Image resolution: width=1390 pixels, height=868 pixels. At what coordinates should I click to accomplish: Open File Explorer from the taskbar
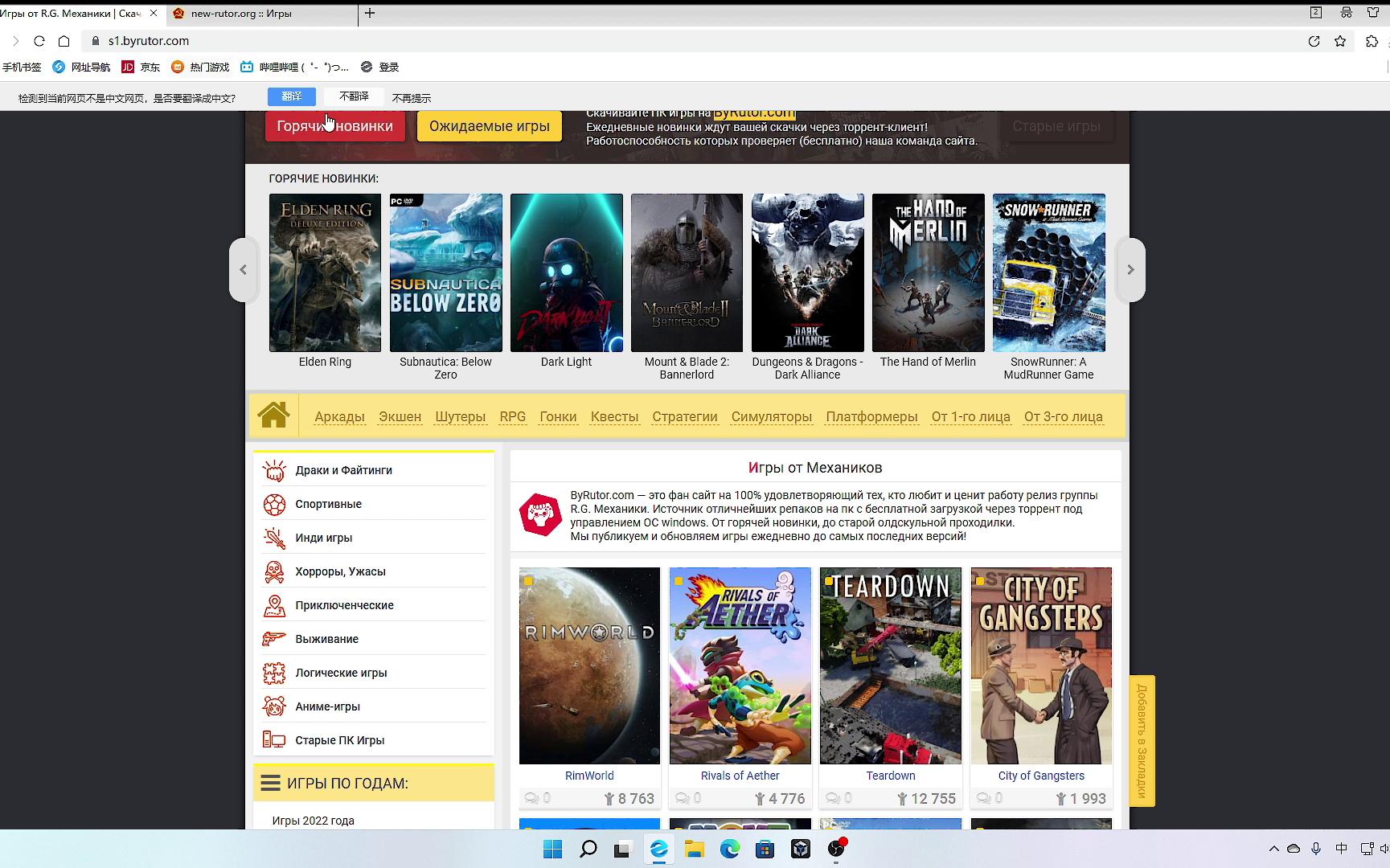(695, 849)
